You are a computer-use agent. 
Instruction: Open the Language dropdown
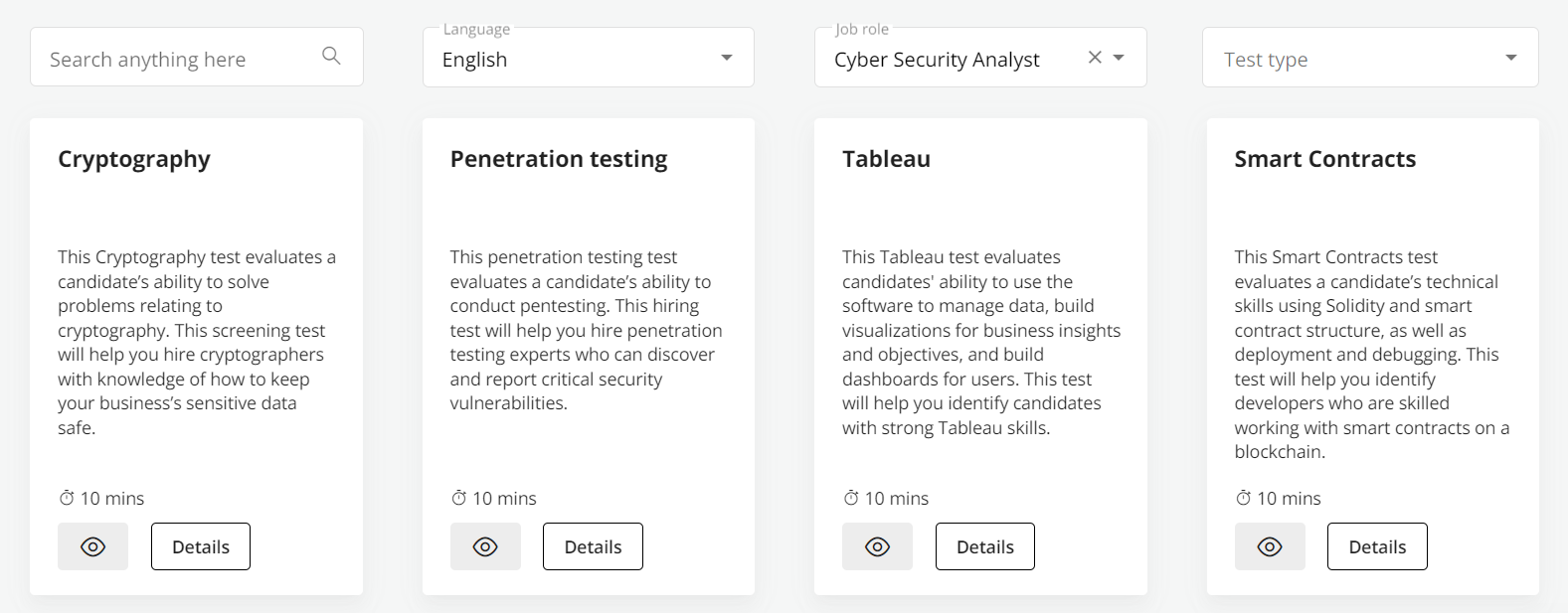pos(726,57)
